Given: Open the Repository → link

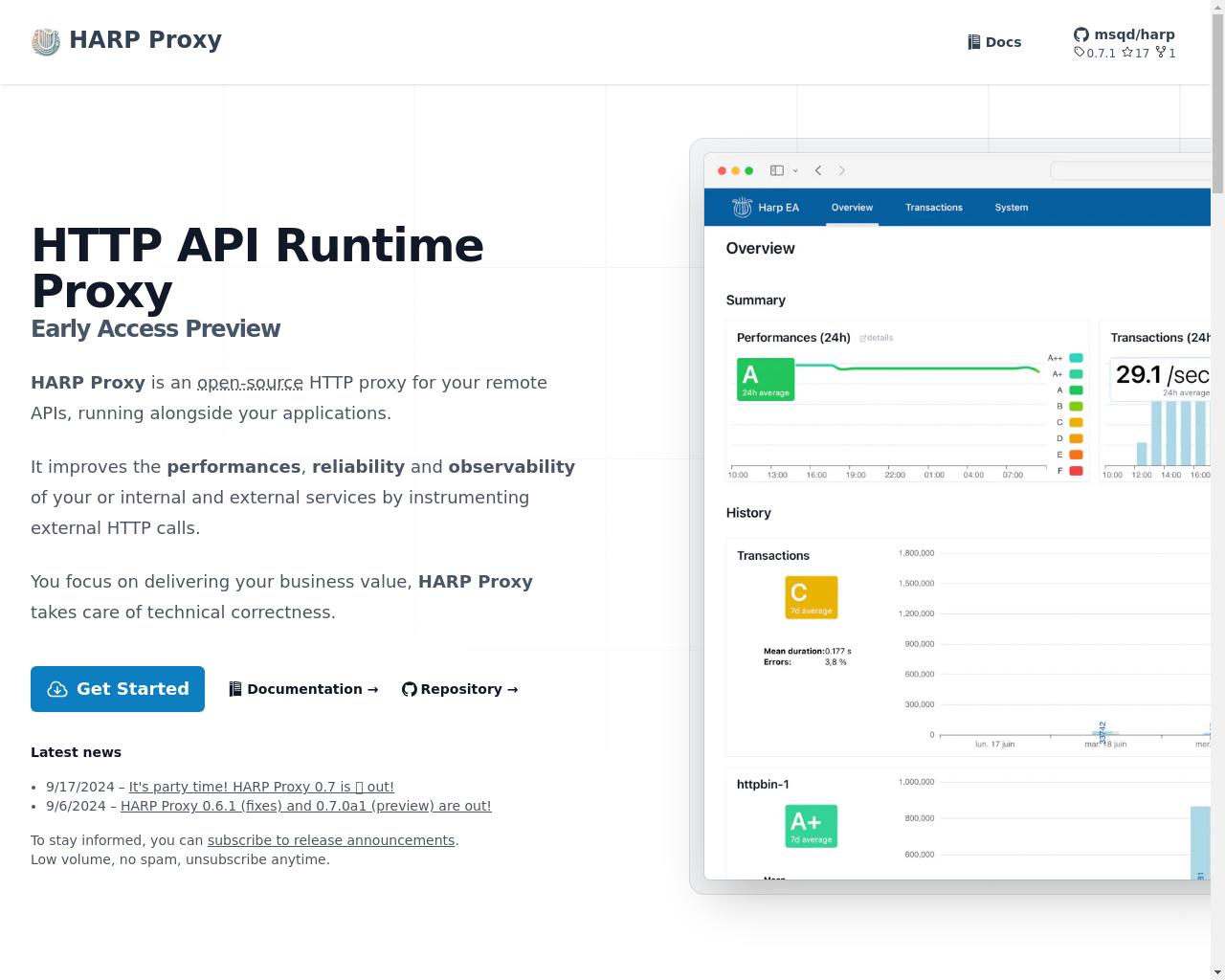Looking at the screenshot, I should point(460,689).
